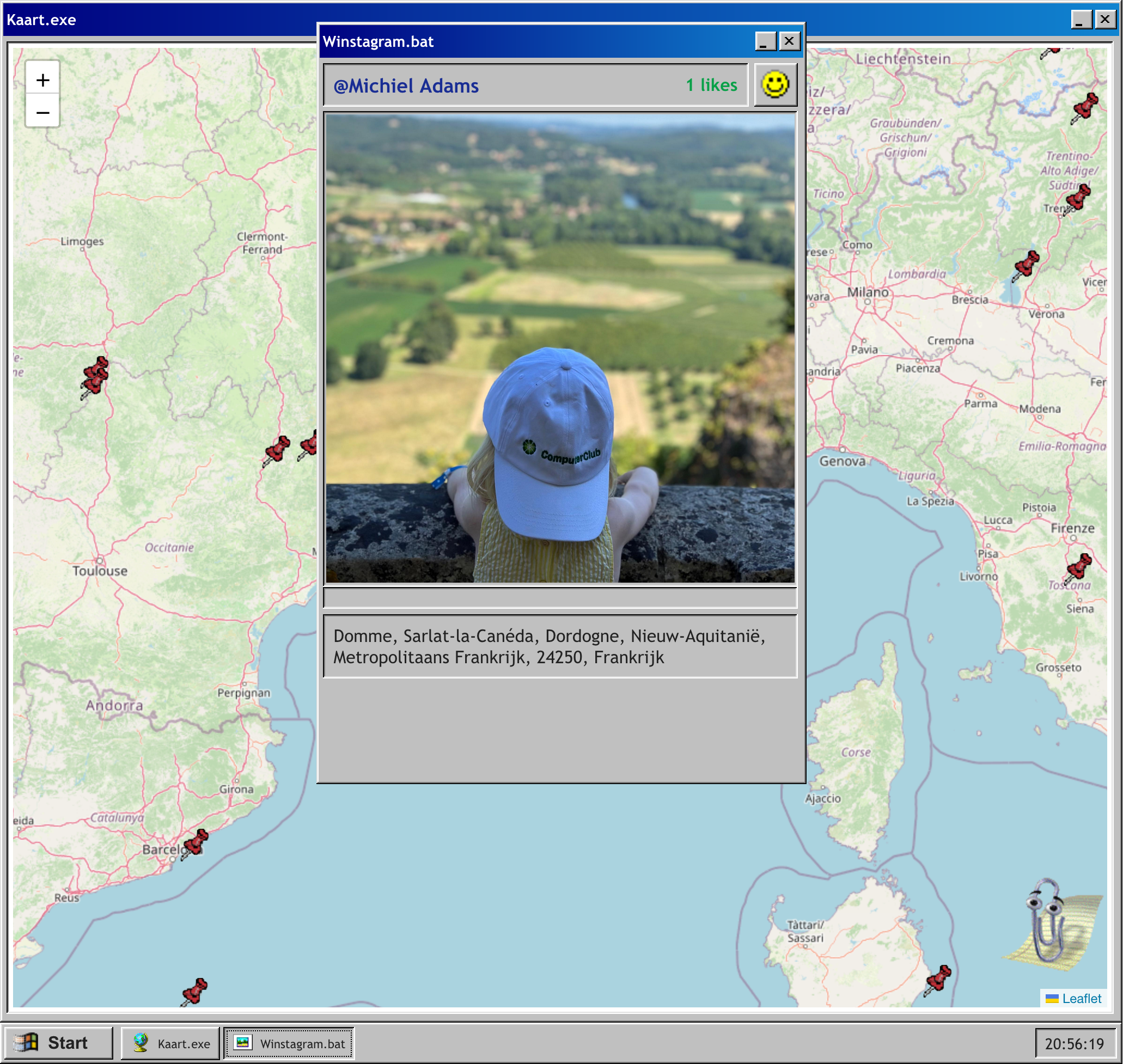The height and width of the screenshot is (1064, 1123).
Task: Minimize the Winstagram.bat window
Action: [765, 41]
